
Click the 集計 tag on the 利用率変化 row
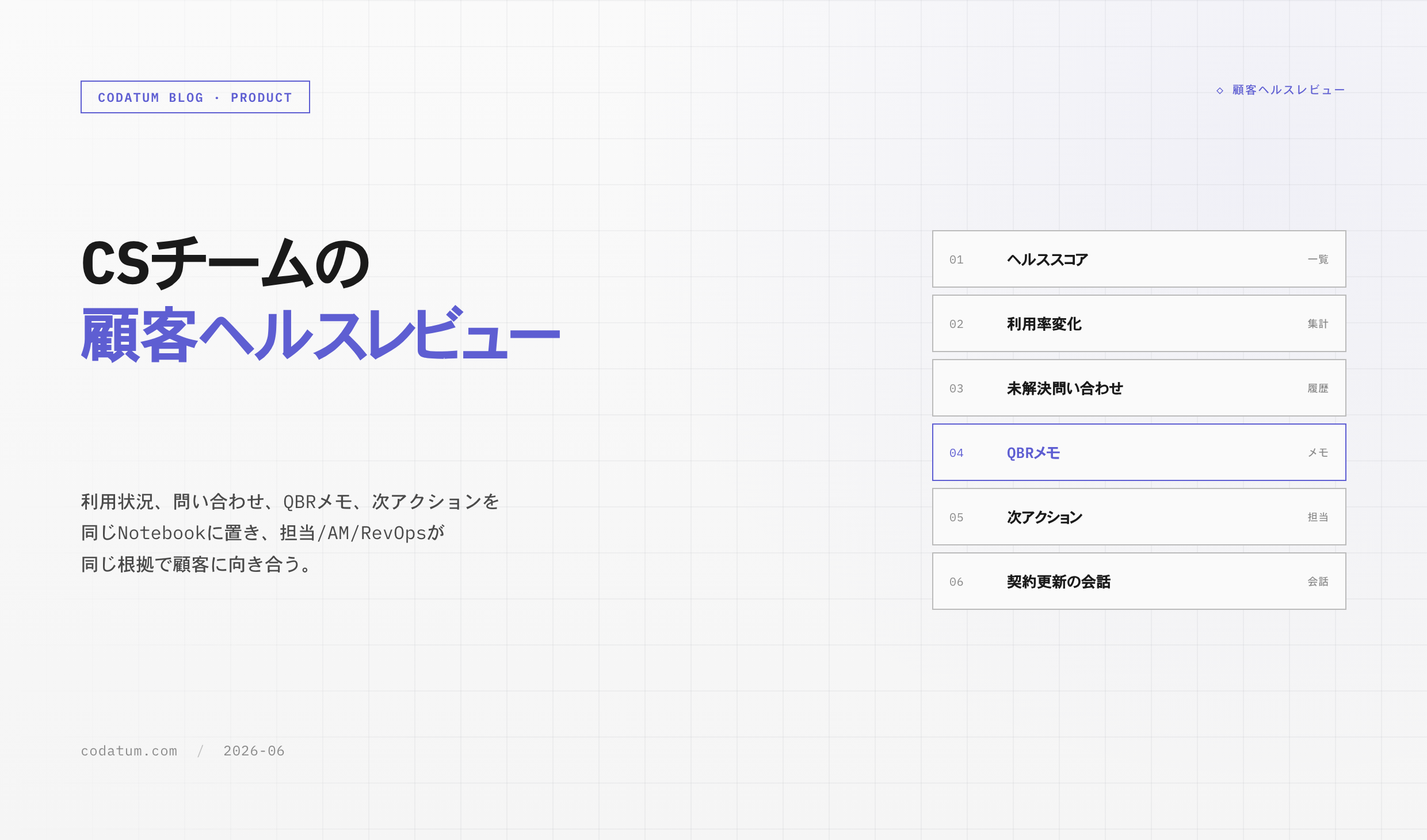(x=1318, y=324)
